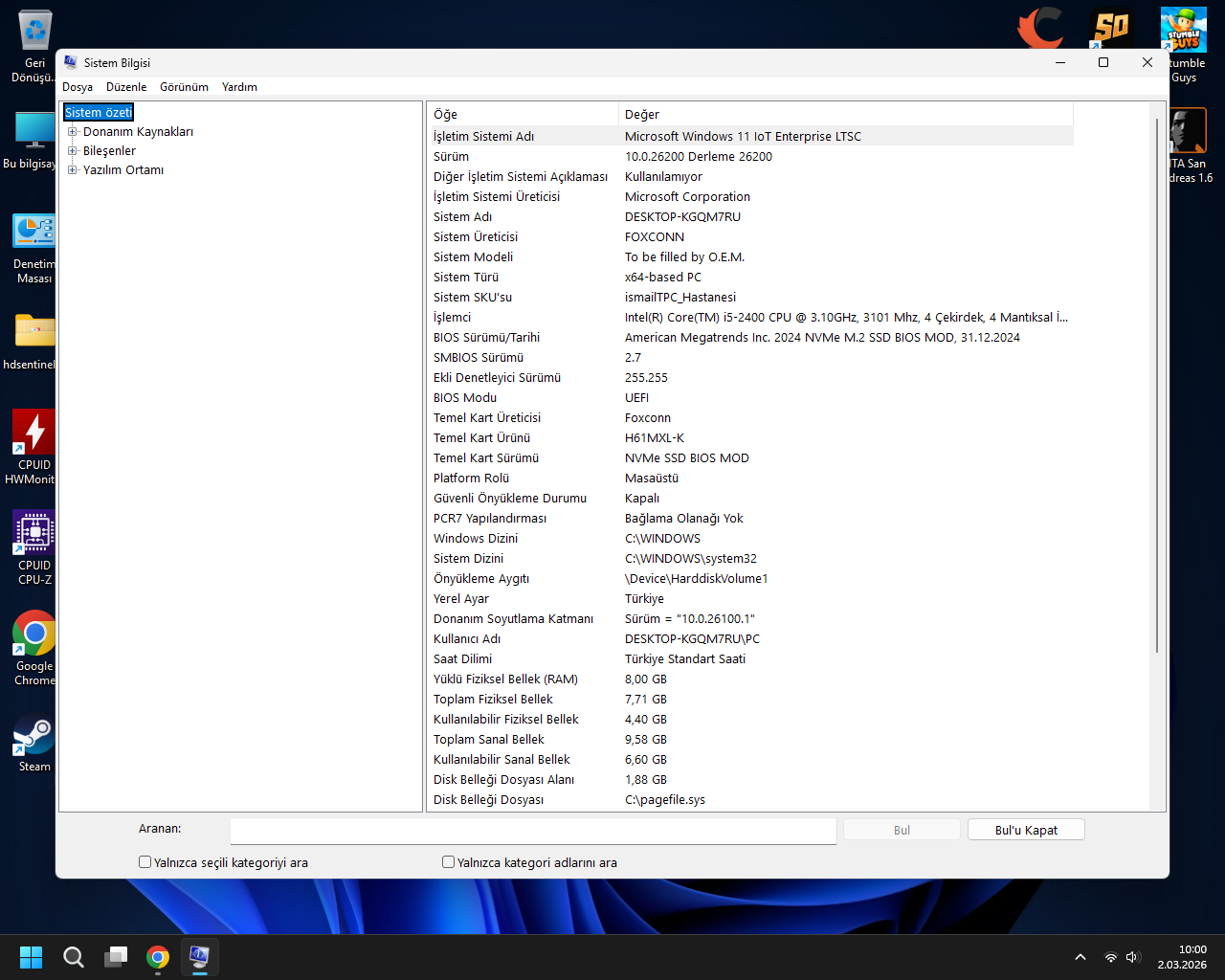This screenshot has width=1225, height=980.
Task: Expand Donanım Kaynakları tree node
Action: (72, 132)
